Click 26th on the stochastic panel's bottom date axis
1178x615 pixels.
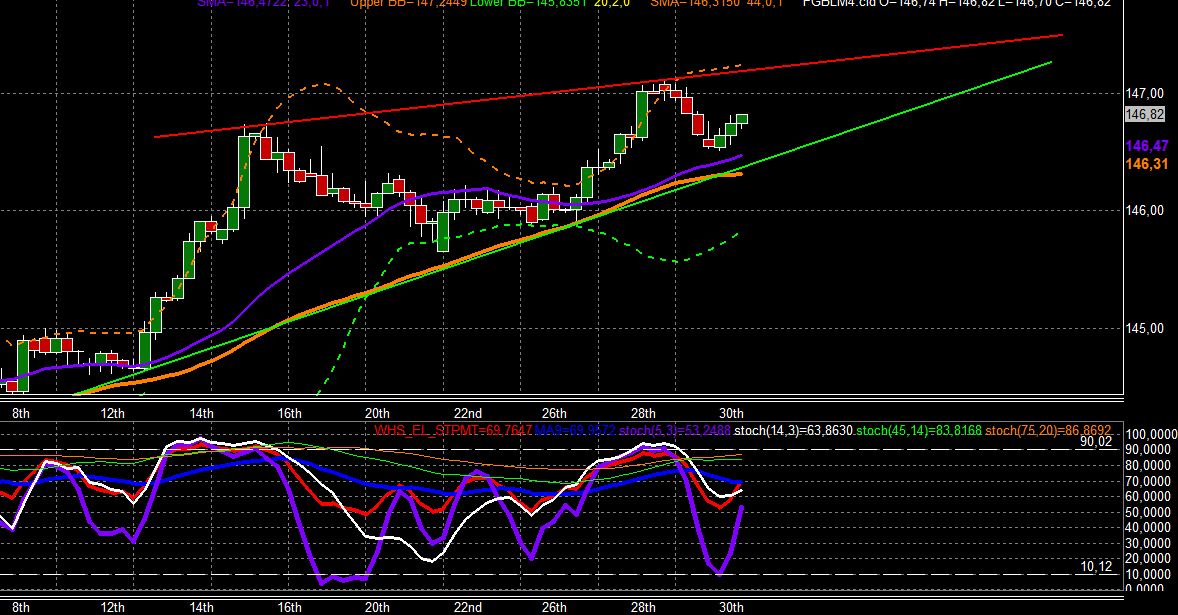[x=554, y=607]
